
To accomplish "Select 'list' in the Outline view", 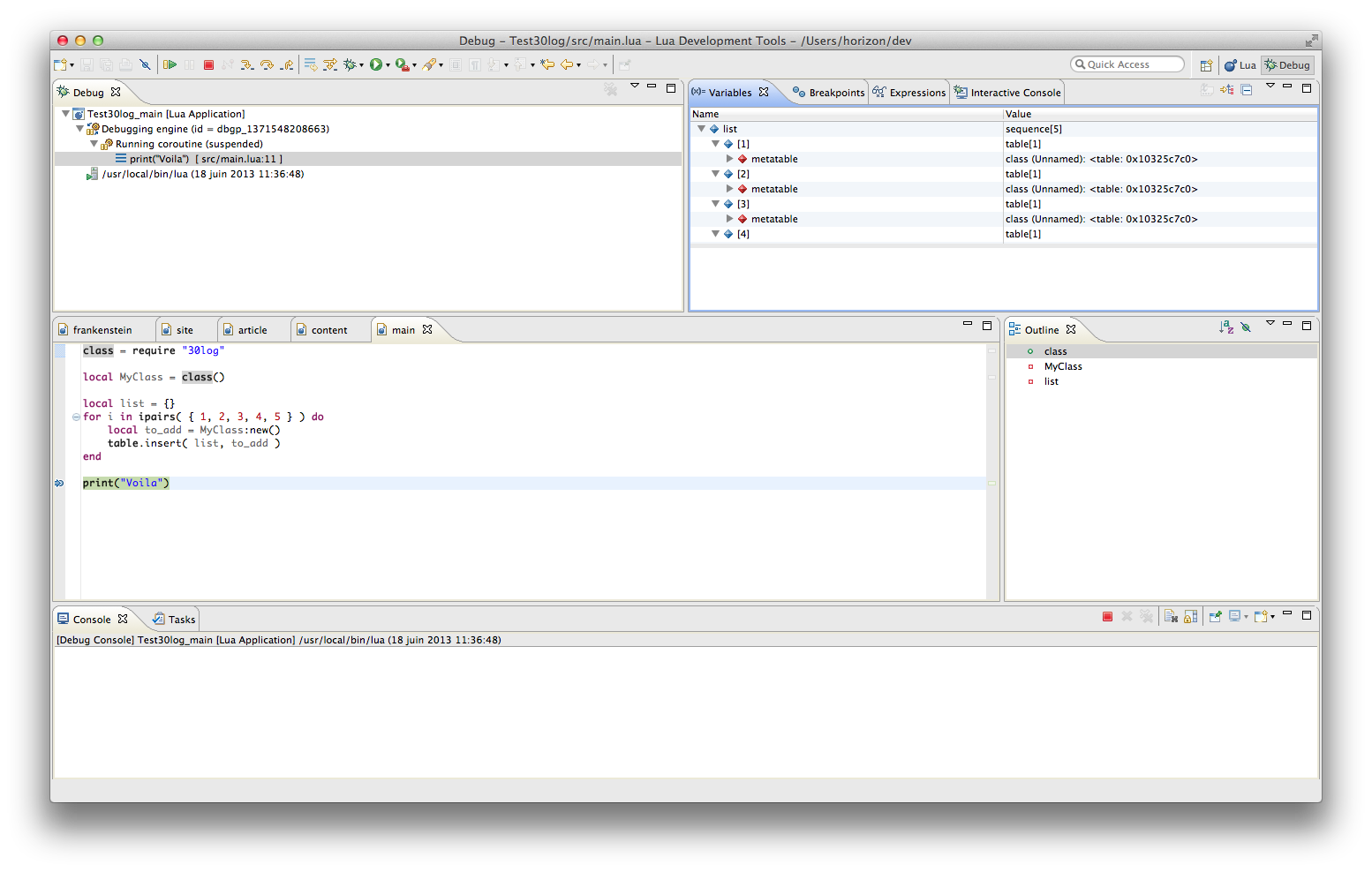I will pyautogui.click(x=1051, y=381).
